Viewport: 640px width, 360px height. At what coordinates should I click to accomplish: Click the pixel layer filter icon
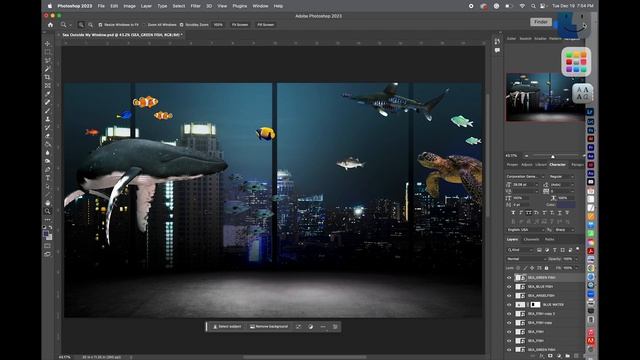(x=539, y=250)
